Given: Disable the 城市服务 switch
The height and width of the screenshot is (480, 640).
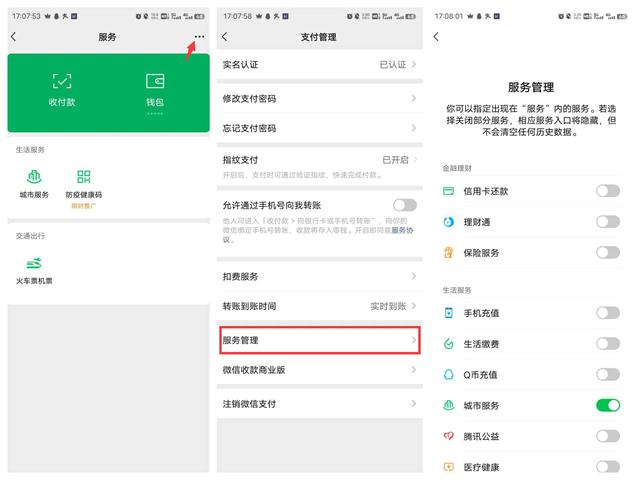Looking at the screenshot, I should pos(608,405).
